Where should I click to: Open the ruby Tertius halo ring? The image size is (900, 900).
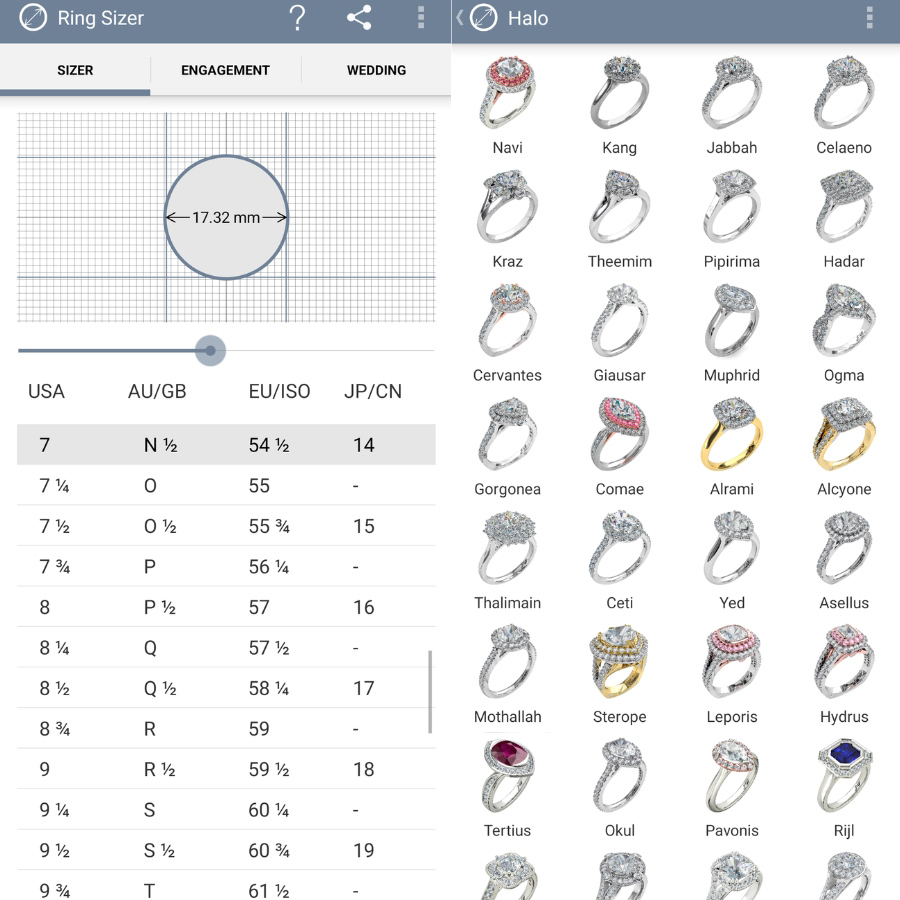coord(507,788)
